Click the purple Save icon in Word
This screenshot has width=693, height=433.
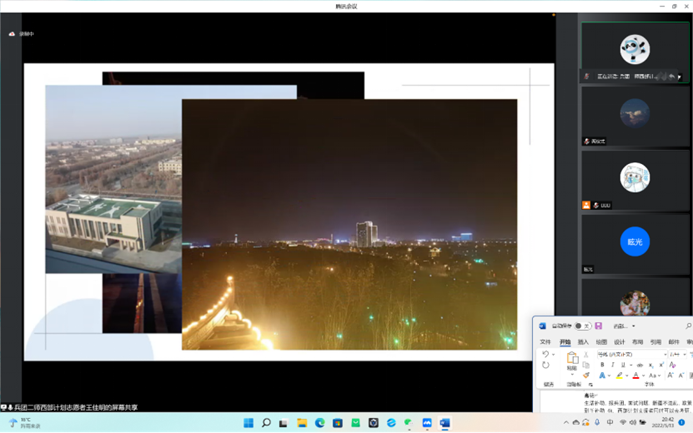click(598, 326)
